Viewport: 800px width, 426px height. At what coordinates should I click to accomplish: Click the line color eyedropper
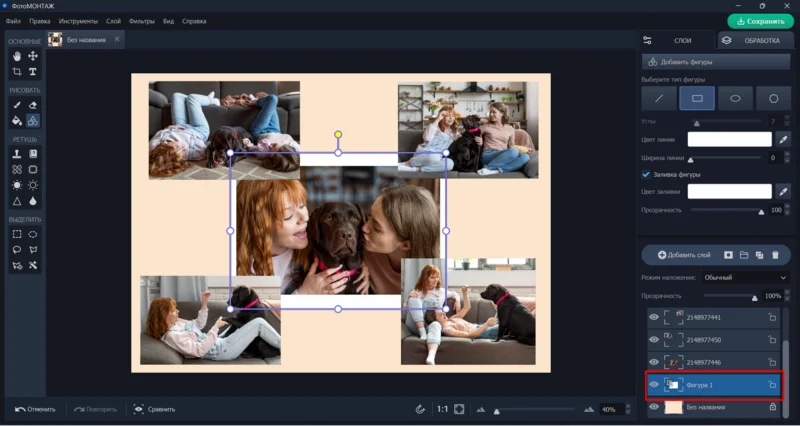[784, 140]
